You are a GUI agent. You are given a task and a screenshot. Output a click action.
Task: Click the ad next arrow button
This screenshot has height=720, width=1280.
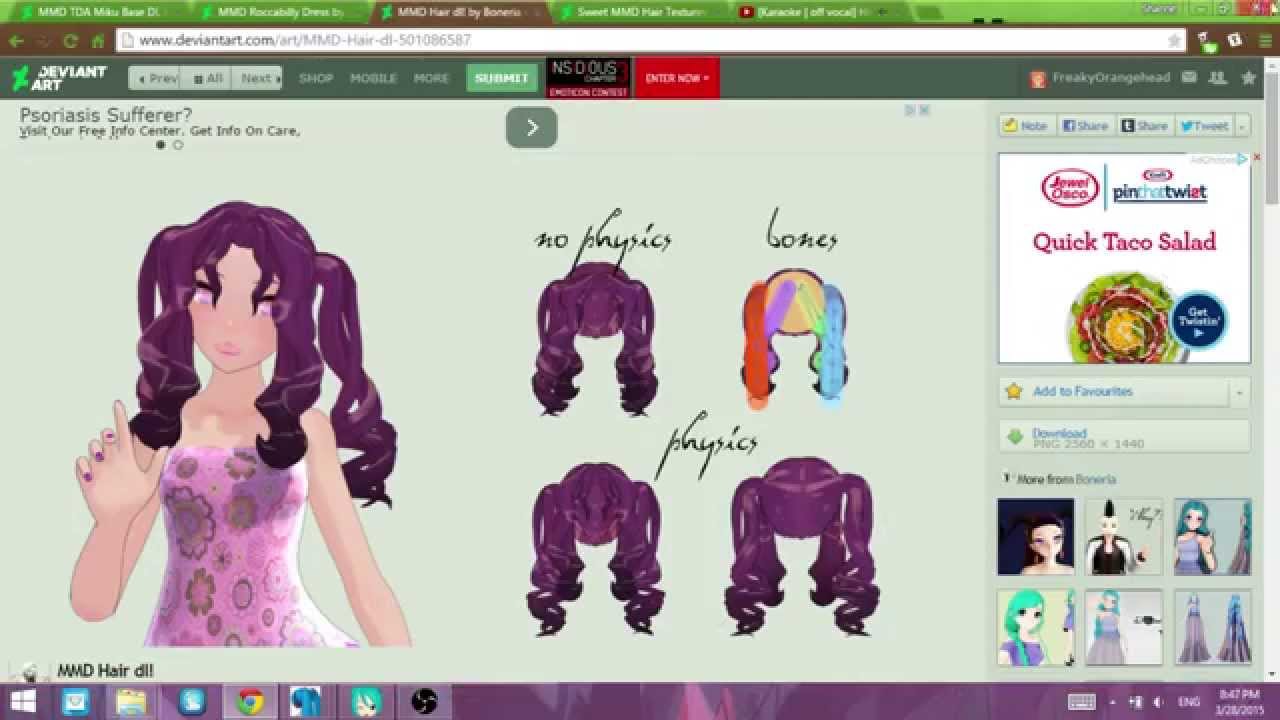pos(532,127)
